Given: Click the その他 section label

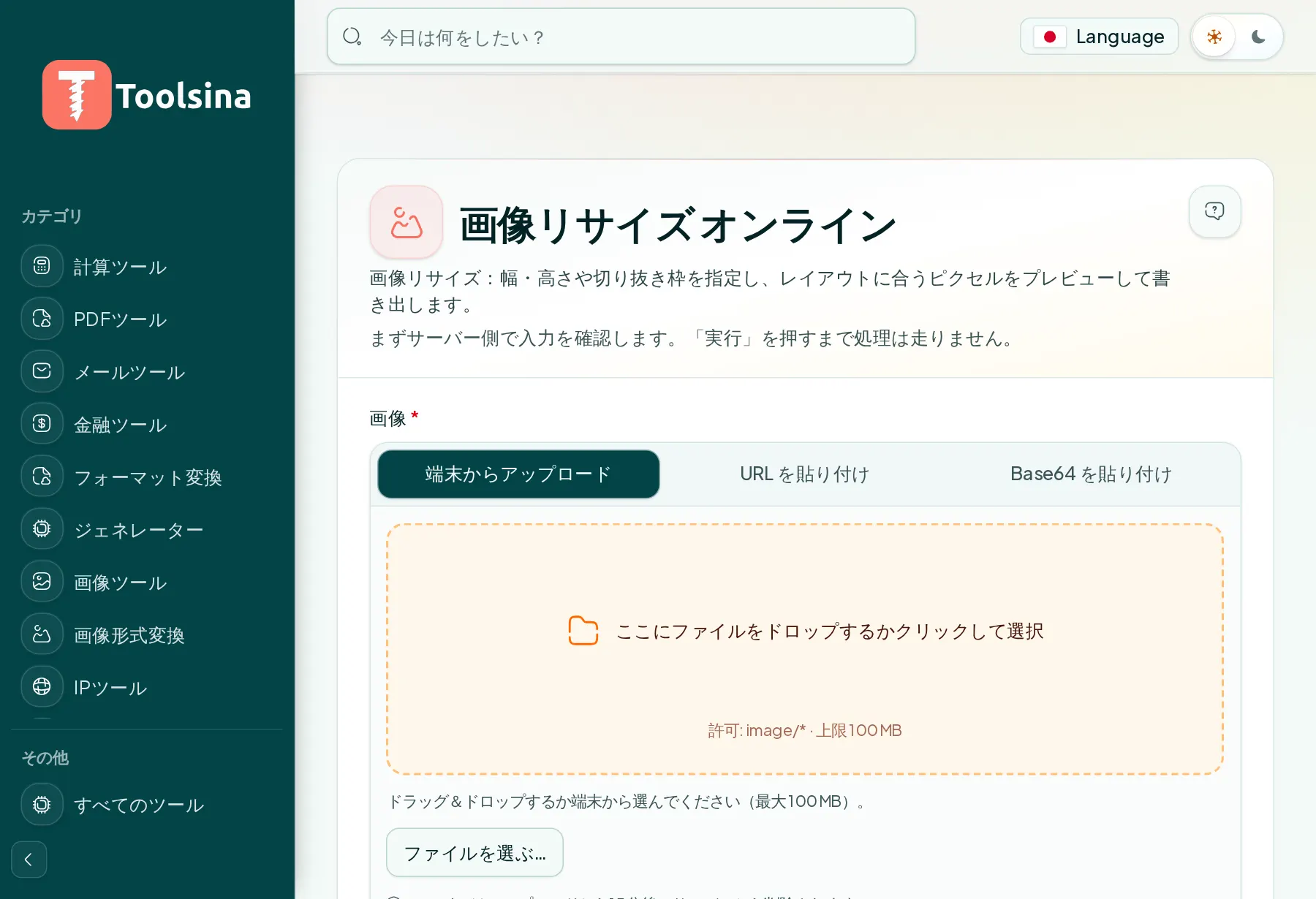Looking at the screenshot, I should [x=45, y=758].
